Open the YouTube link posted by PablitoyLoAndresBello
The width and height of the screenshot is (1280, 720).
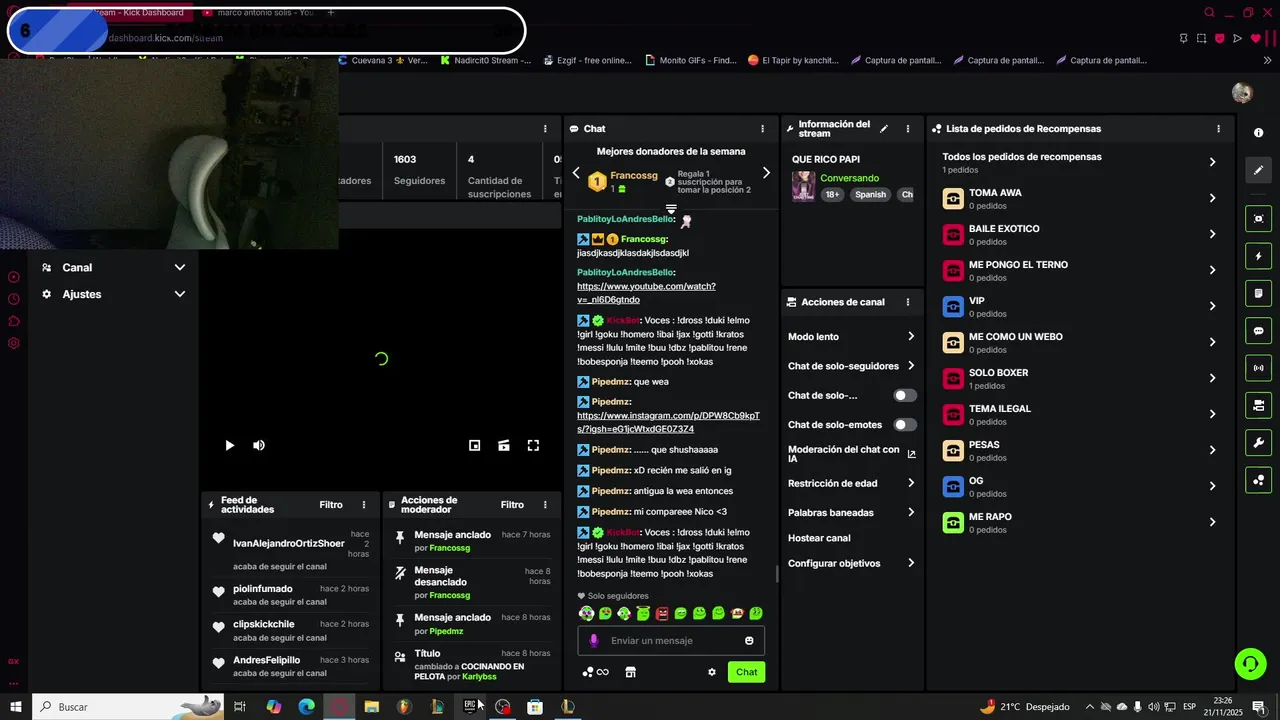click(x=646, y=293)
